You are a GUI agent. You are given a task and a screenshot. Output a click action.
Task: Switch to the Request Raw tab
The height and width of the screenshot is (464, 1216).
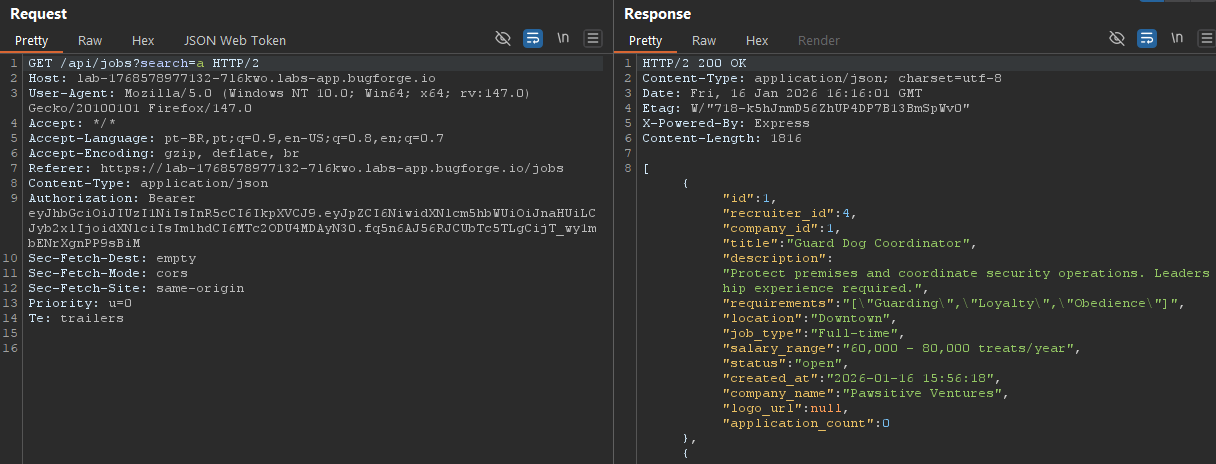(90, 41)
